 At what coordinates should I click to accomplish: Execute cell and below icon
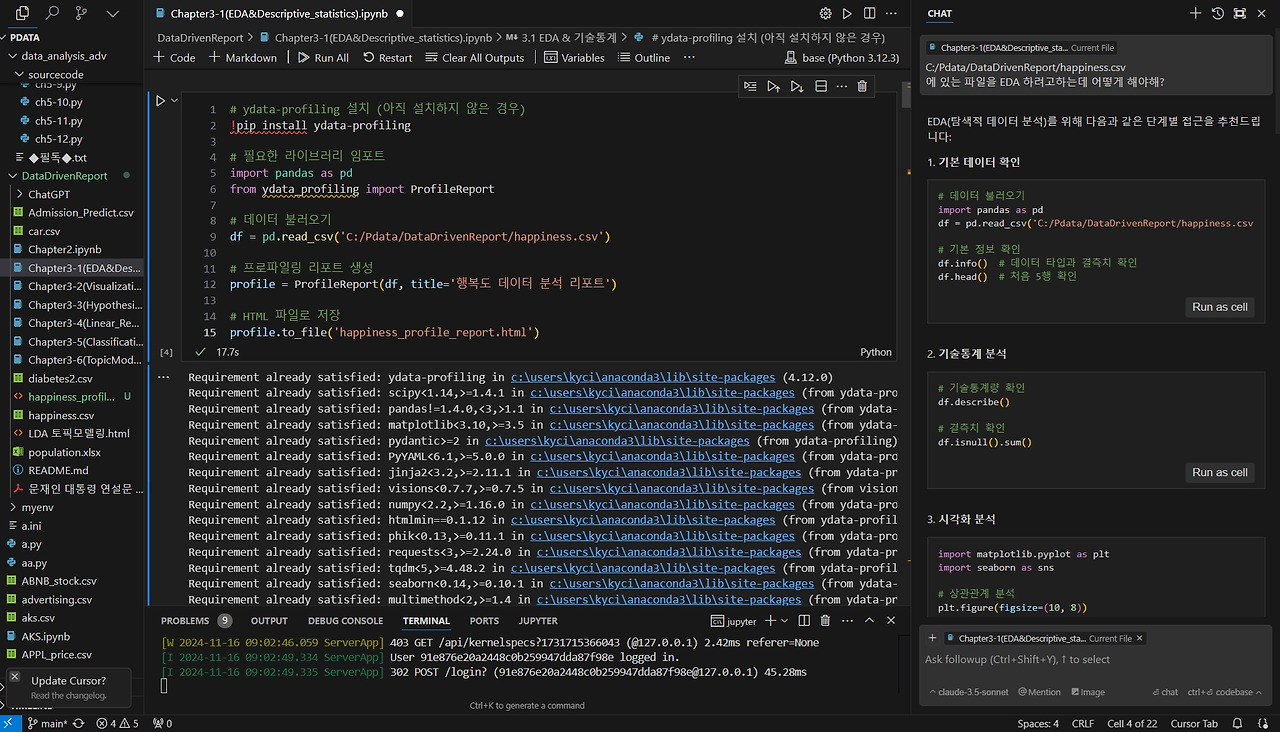pyautogui.click(x=796, y=87)
